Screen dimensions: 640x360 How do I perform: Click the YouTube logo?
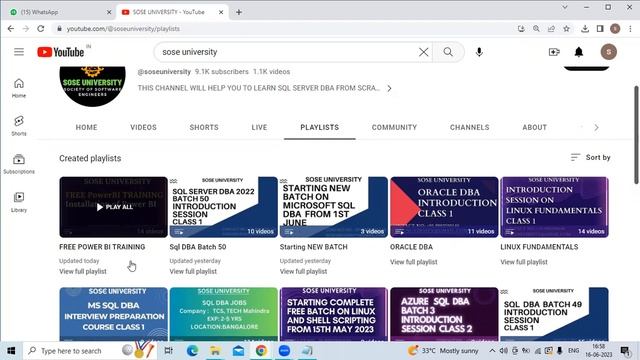click(61, 52)
